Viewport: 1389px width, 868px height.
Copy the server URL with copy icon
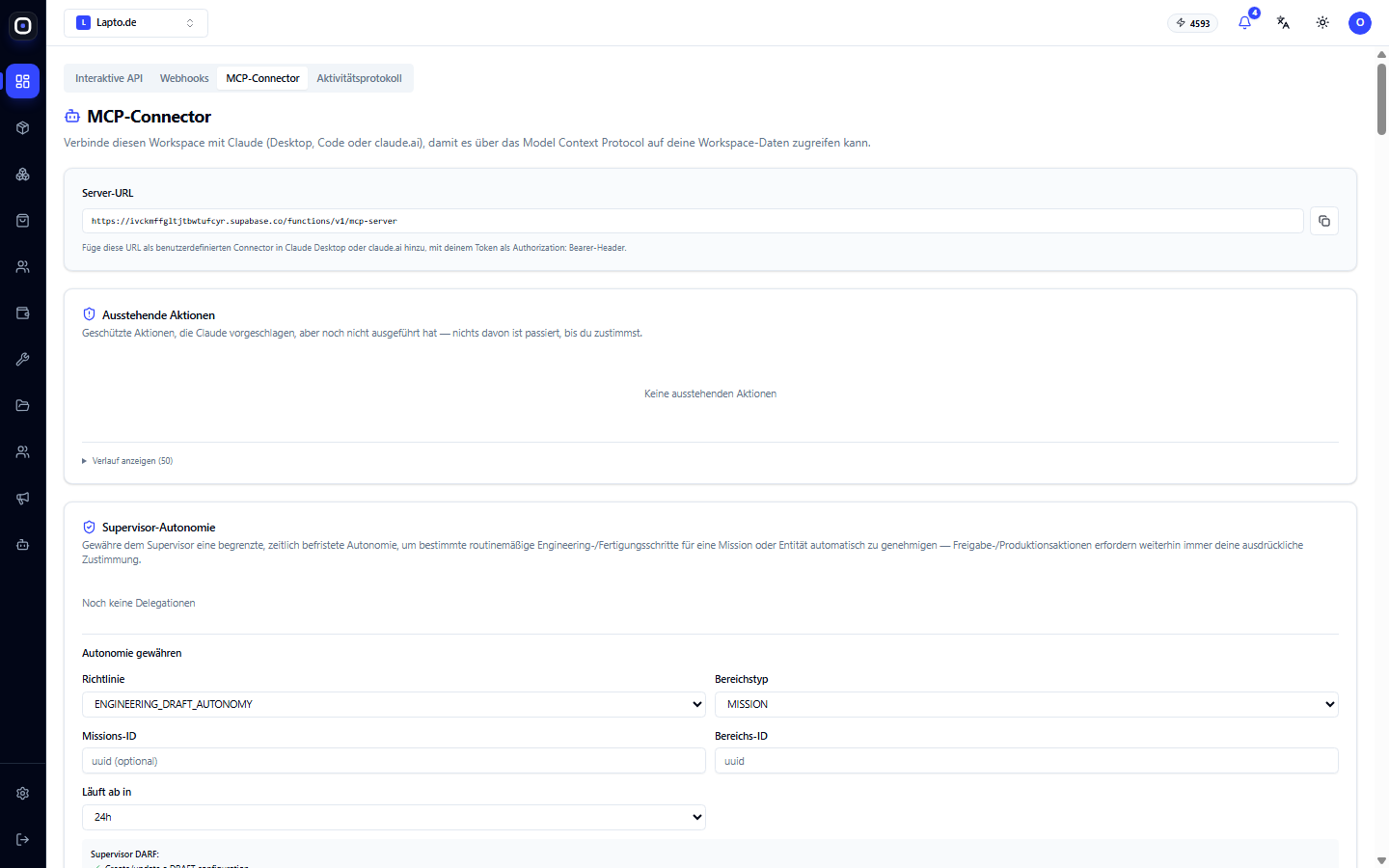pos(1324,221)
